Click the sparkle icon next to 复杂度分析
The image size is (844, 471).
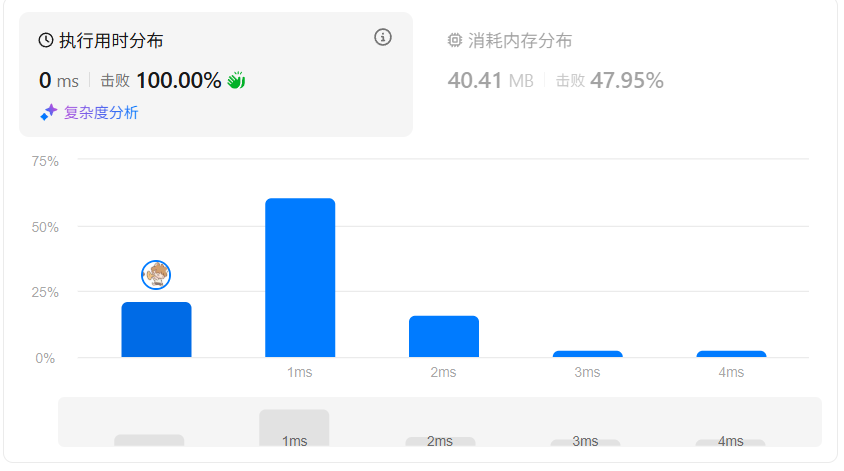(48, 113)
